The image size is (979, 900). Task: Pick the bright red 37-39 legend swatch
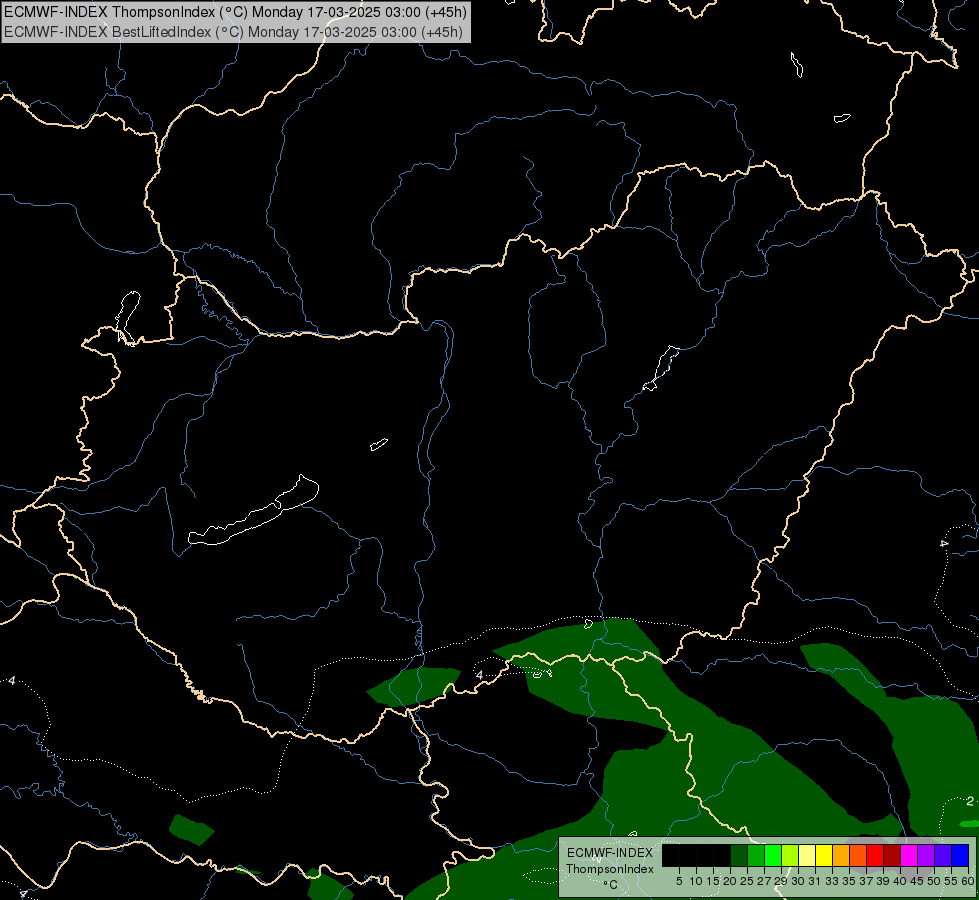pyautogui.click(x=875, y=855)
